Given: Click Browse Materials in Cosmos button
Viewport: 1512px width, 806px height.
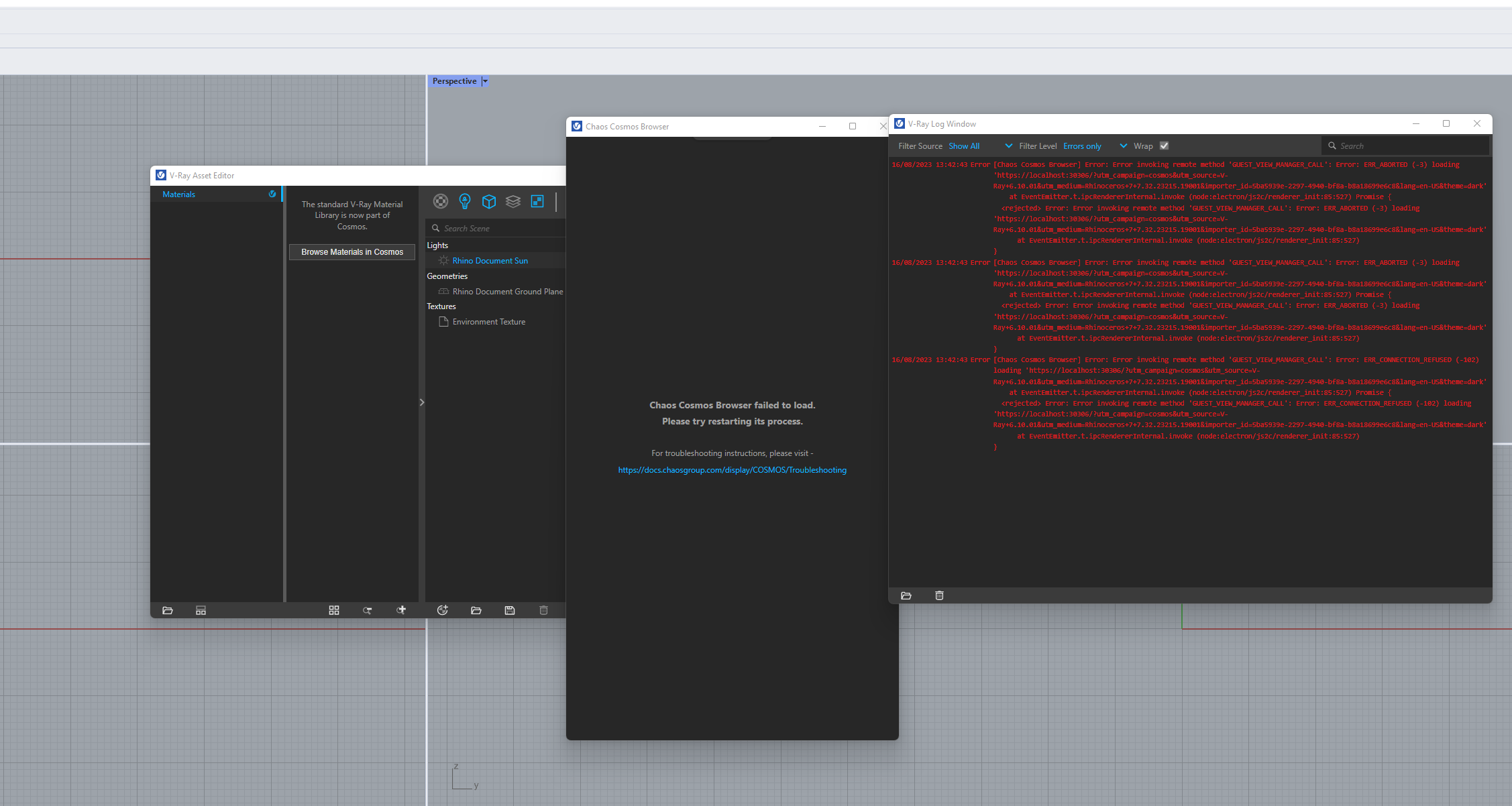Looking at the screenshot, I should click(352, 251).
